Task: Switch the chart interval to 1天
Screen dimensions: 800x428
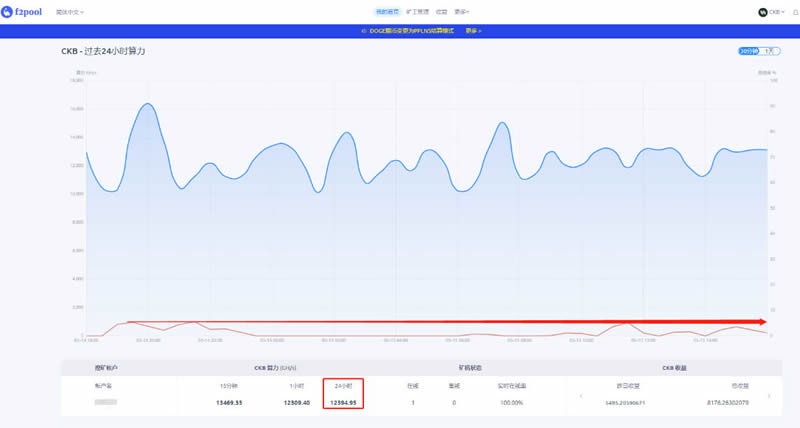Action: pyautogui.click(x=769, y=51)
